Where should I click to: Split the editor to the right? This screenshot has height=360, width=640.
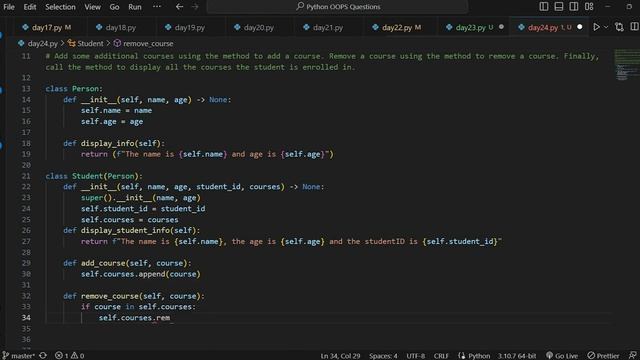(634, 27)
